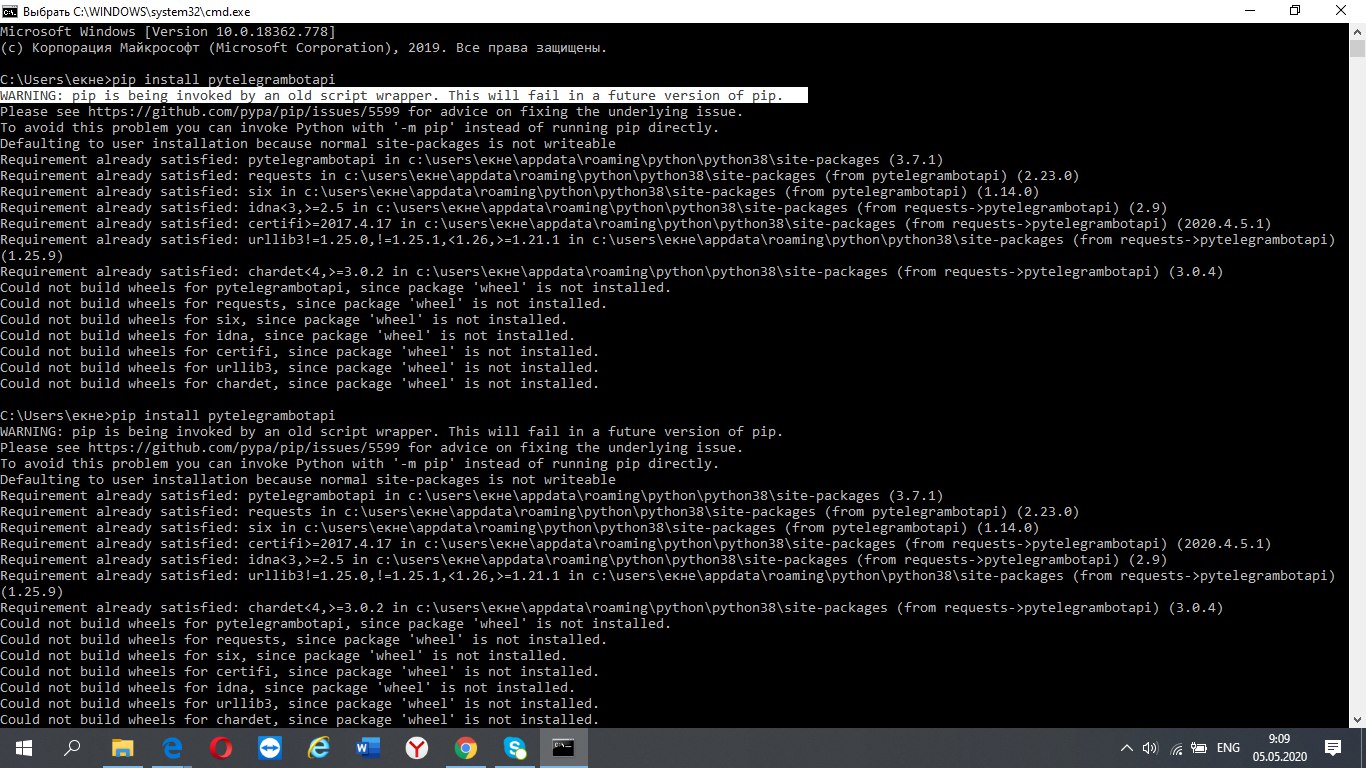
Task: Minimize the cmd.exe window
Action: (x=1249, y=11)
